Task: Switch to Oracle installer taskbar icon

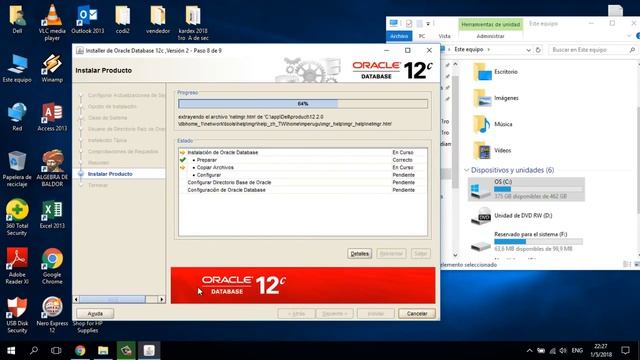Action: pos(149,350)
